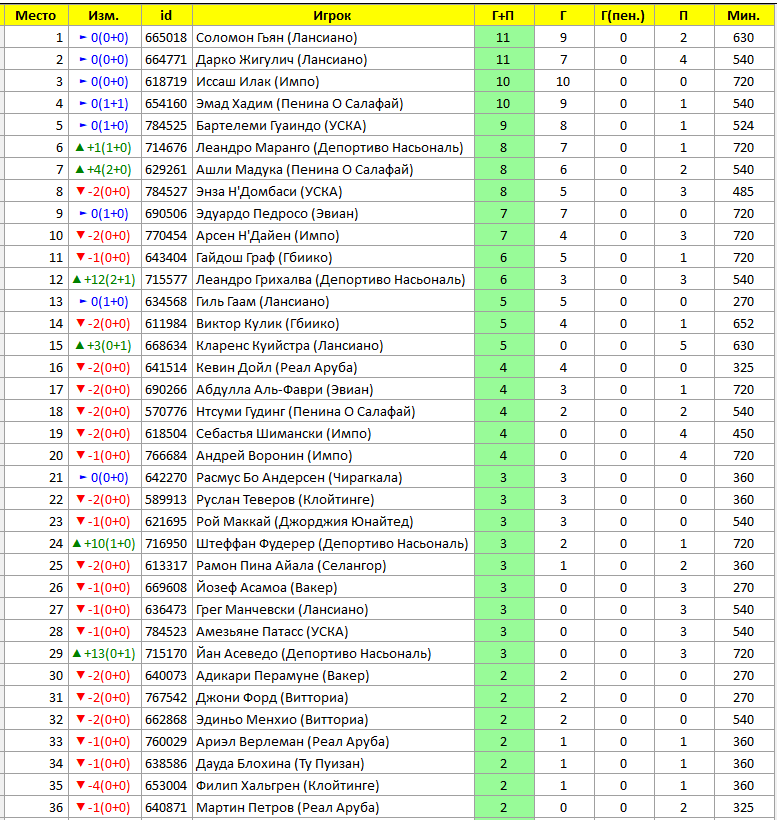Click minutes value 524

click(743, 126)
